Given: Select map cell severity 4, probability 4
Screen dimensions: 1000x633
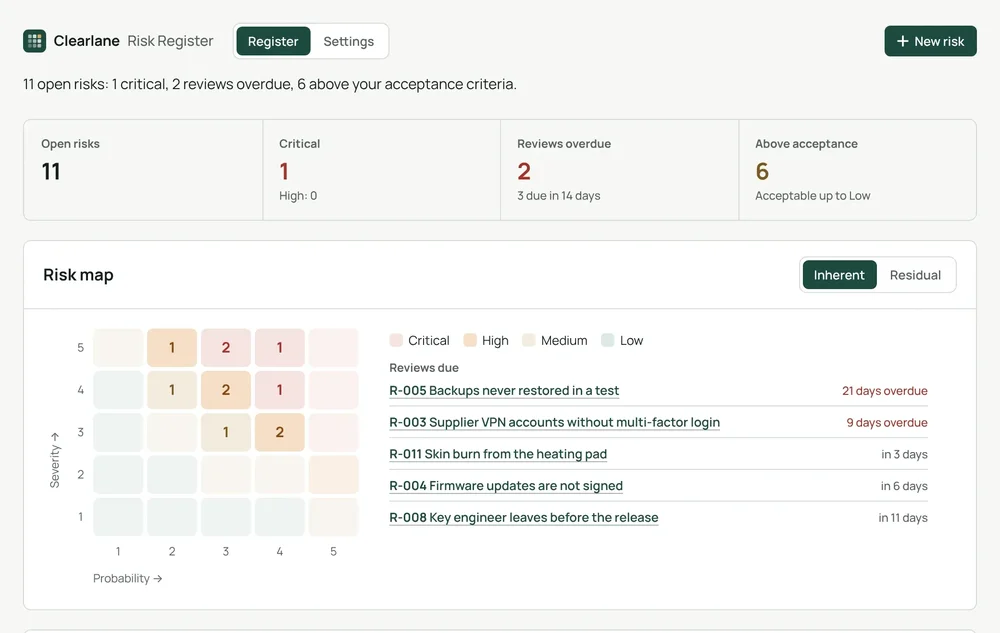Looking at the screenshot, I should click(279, 389).
